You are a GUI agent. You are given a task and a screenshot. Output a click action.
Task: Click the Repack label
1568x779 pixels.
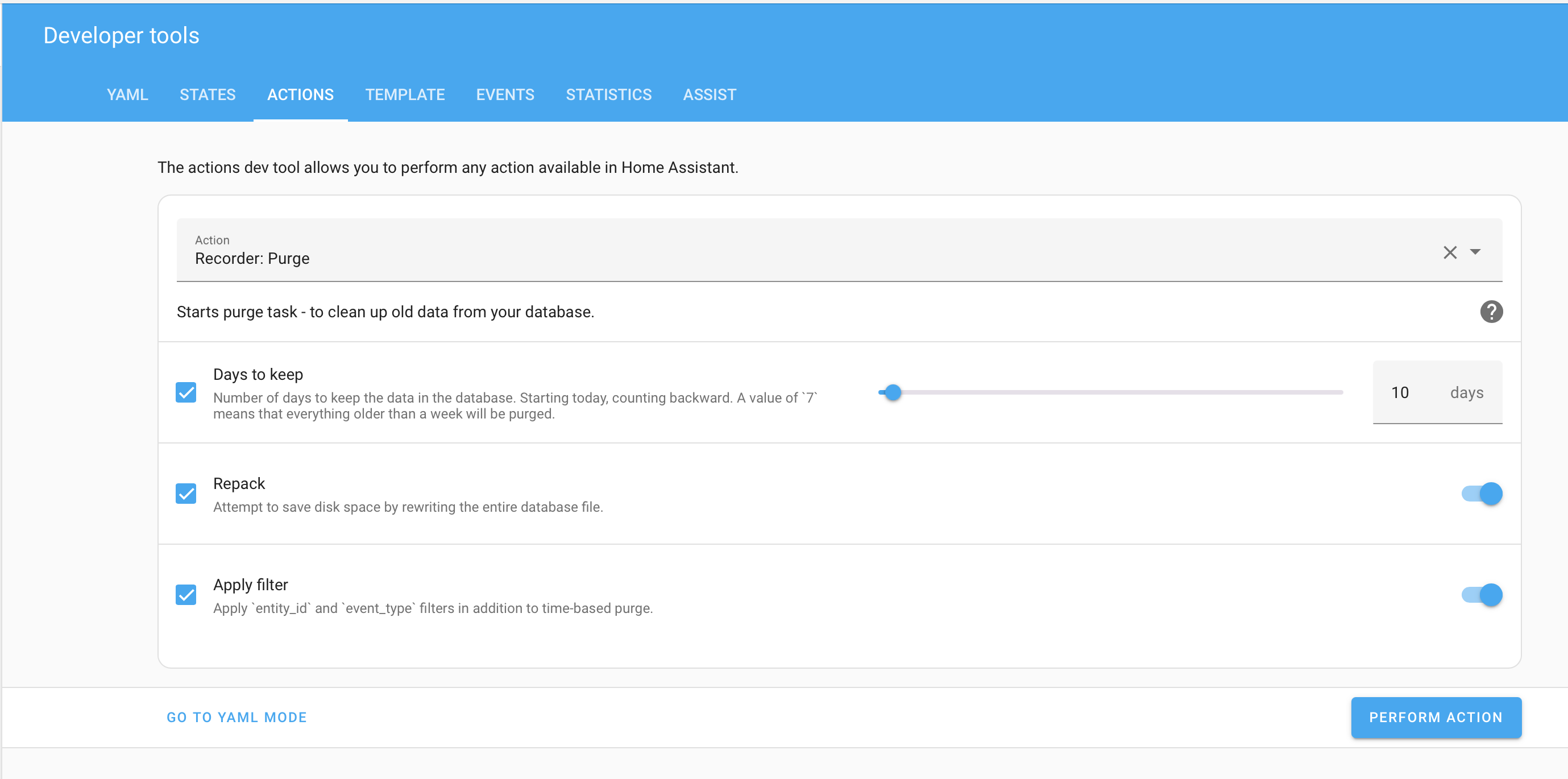pyautogui.click(x=239, y=483)
